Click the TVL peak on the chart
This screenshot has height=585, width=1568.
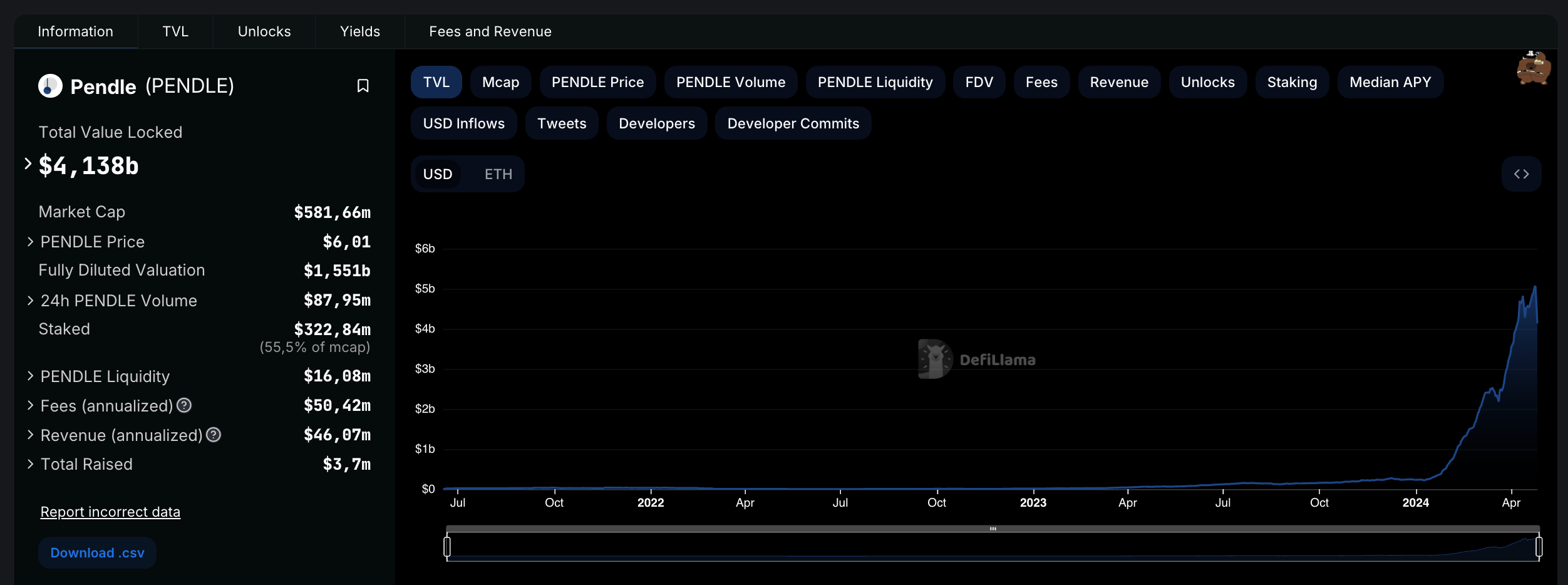(1535, 287)
